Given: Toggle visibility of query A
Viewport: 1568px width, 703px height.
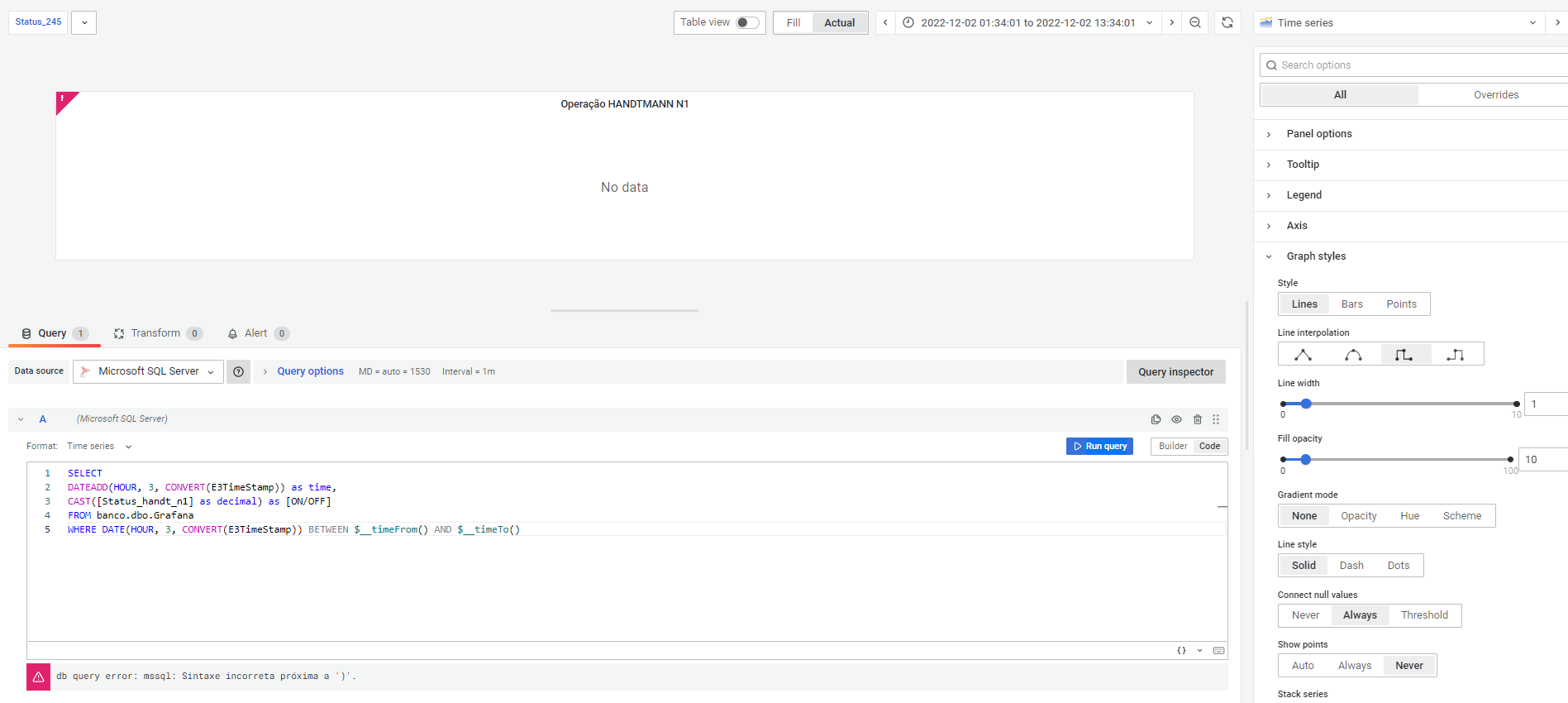Looking at the screenshot, I should click(1177, 419).
